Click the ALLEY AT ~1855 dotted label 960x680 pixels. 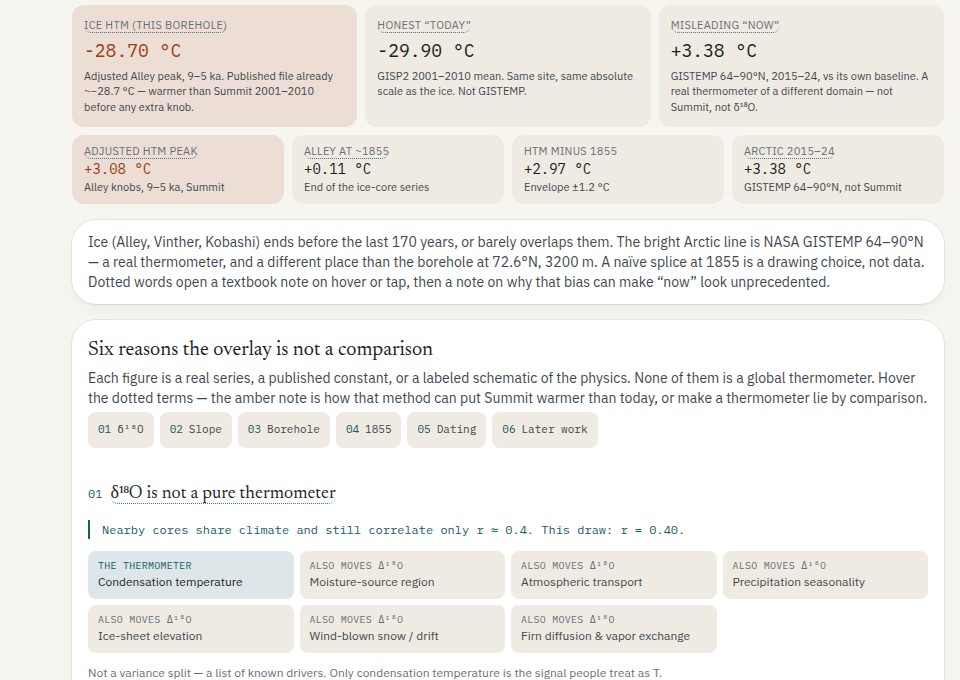[347, 151]
